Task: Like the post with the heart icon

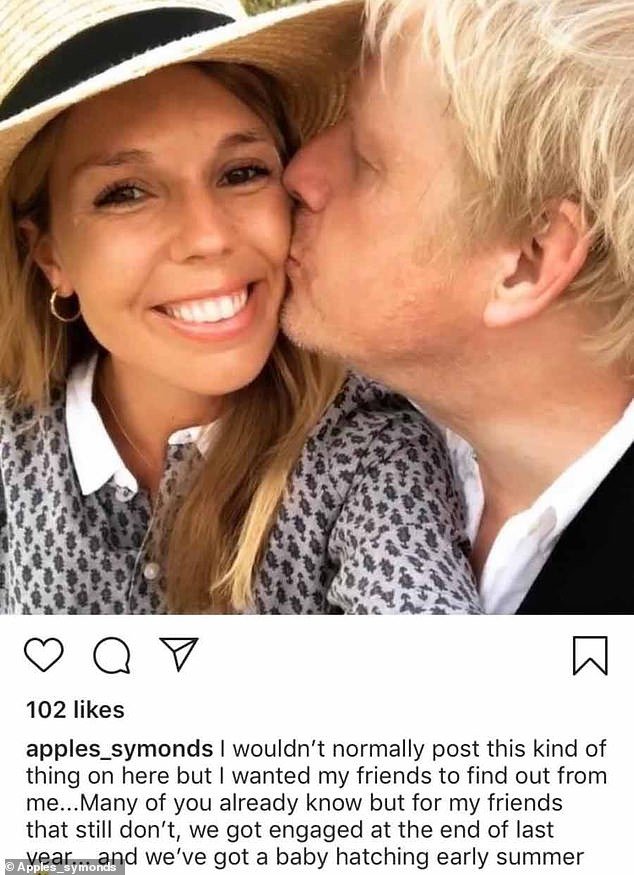Action: click(43, 655)
